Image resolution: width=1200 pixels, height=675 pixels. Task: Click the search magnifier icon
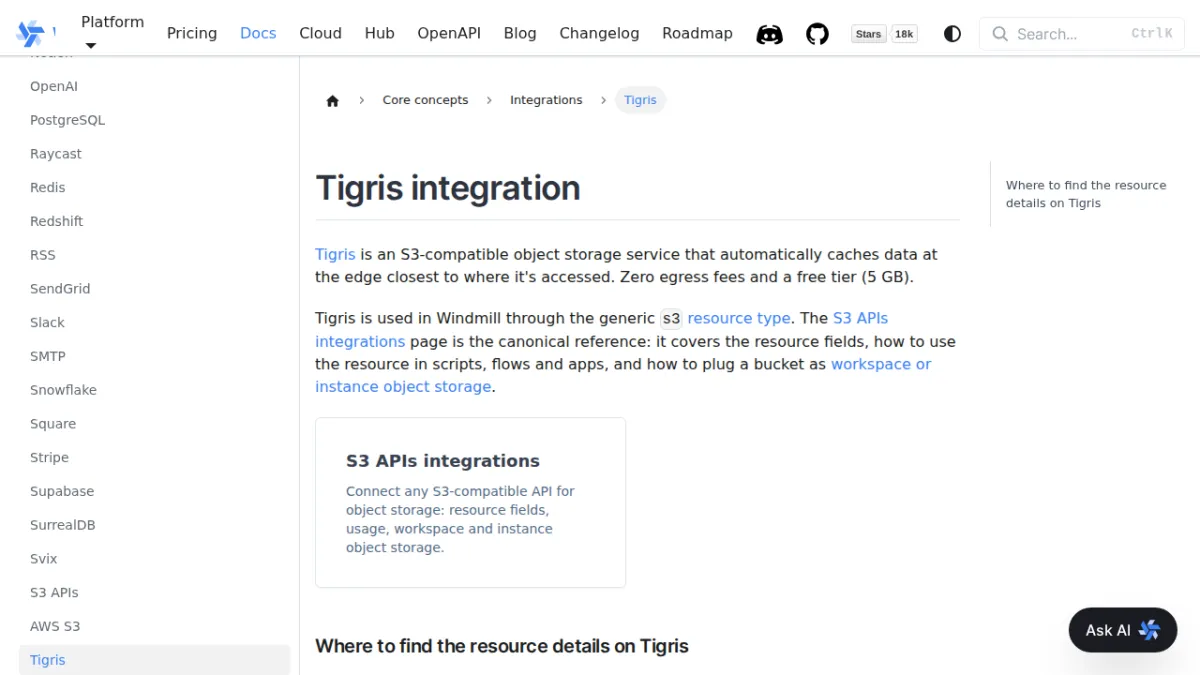tap(1000, 34)
